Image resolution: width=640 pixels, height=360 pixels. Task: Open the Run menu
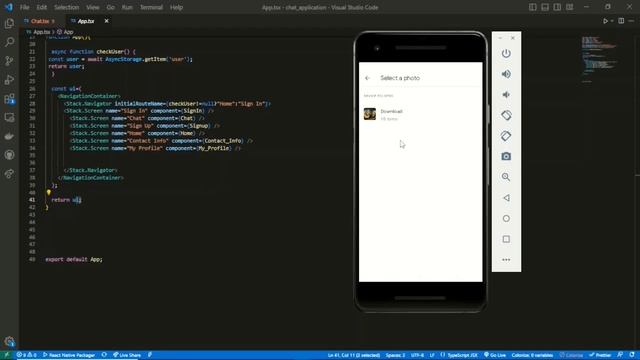point(127,7)
